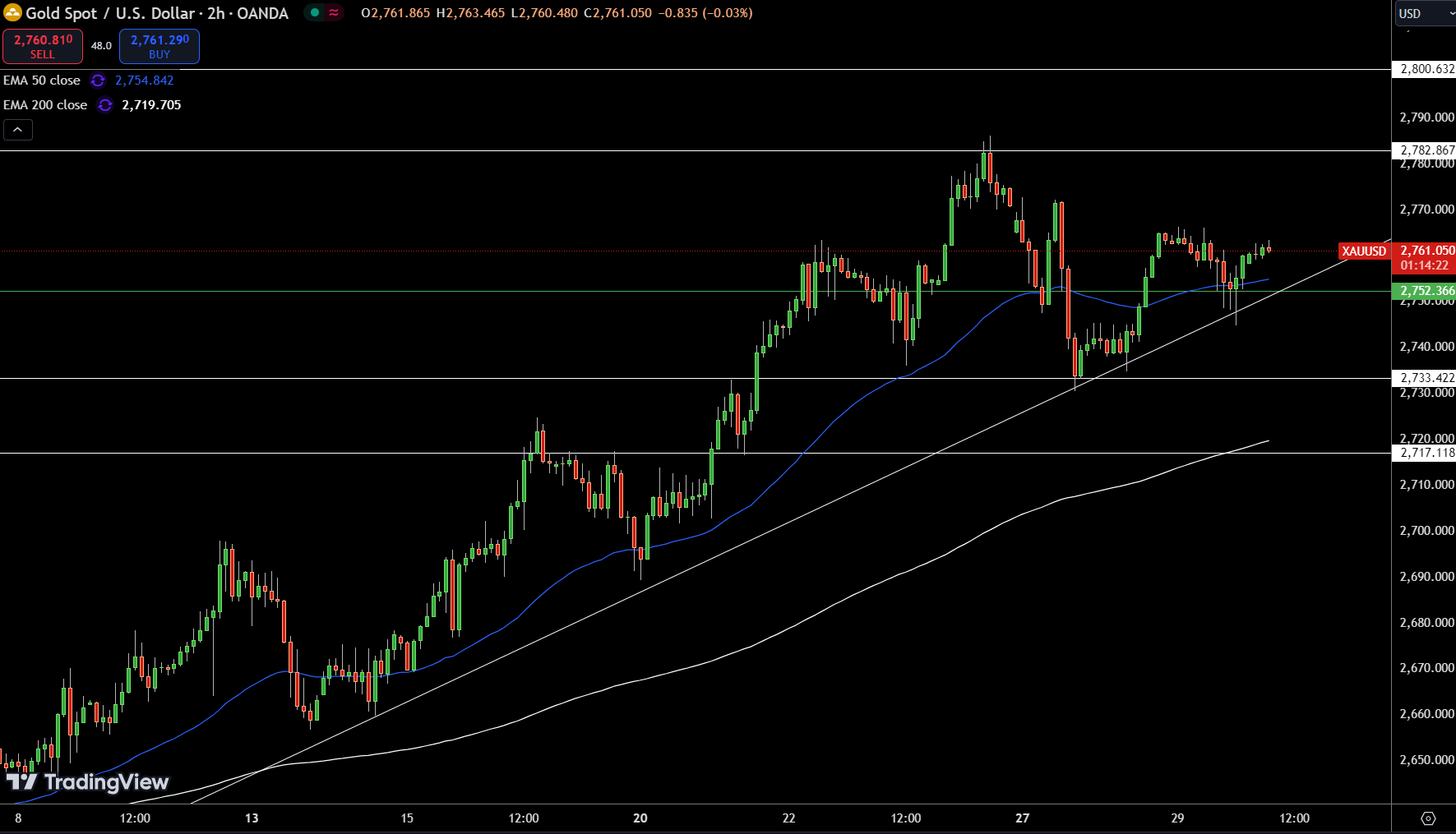
Task: Click date label 13 on time axis
Action: click(x=252, y=818)
